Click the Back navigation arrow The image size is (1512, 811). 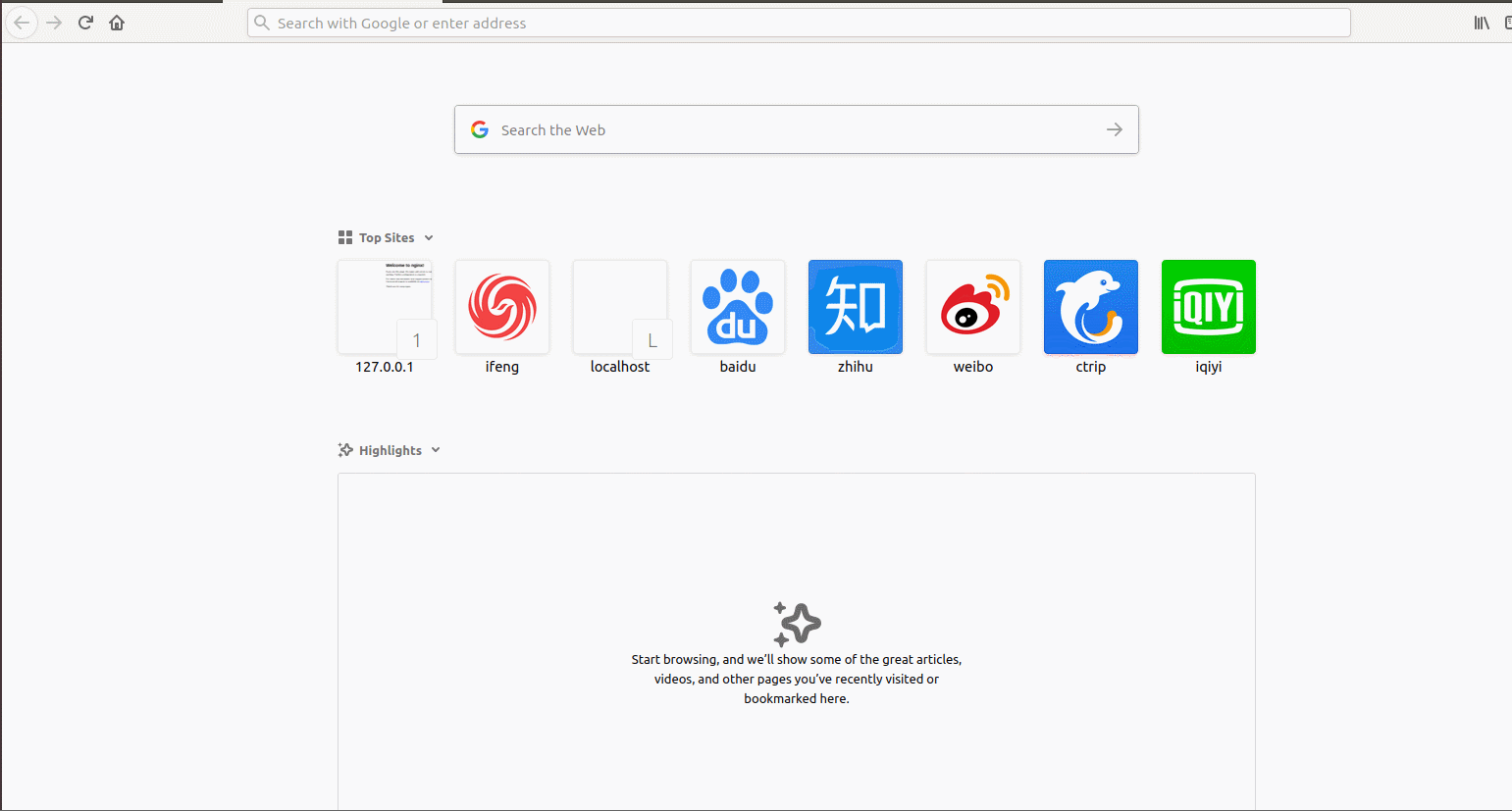pos(22,23)
